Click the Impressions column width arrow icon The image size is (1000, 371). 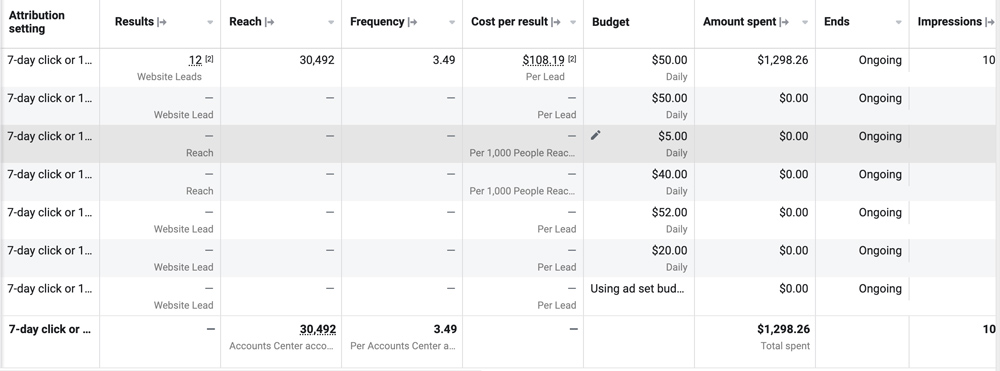(990, 22)
